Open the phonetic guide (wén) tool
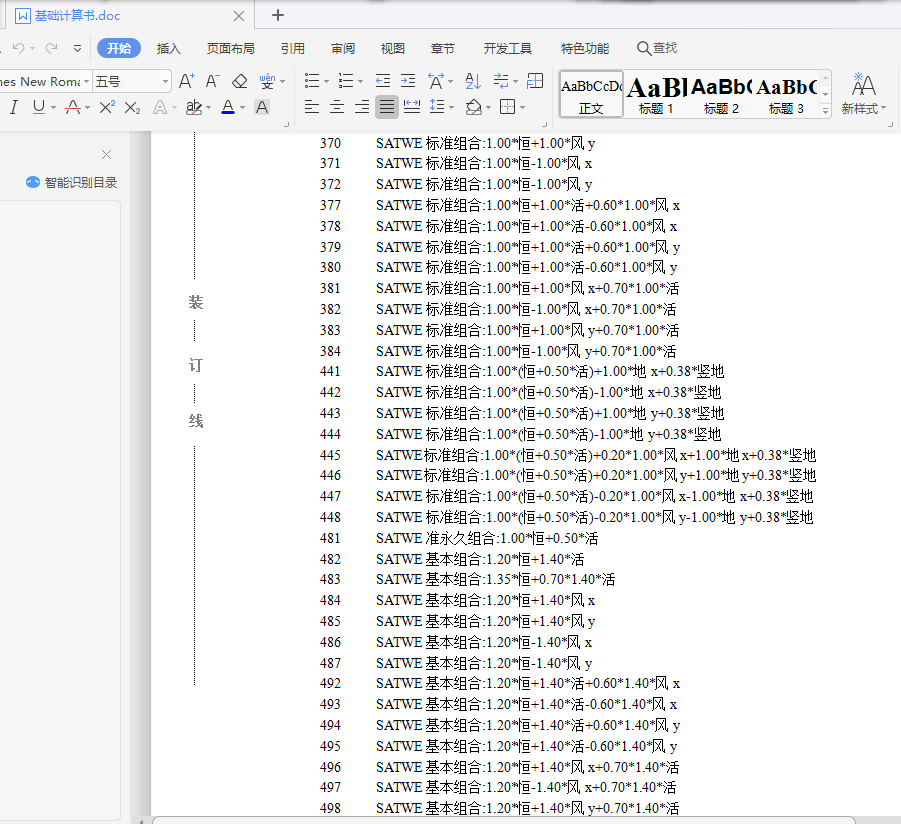Image resolution: width=901 pixels, height=824 pixels. click(267, 81)
